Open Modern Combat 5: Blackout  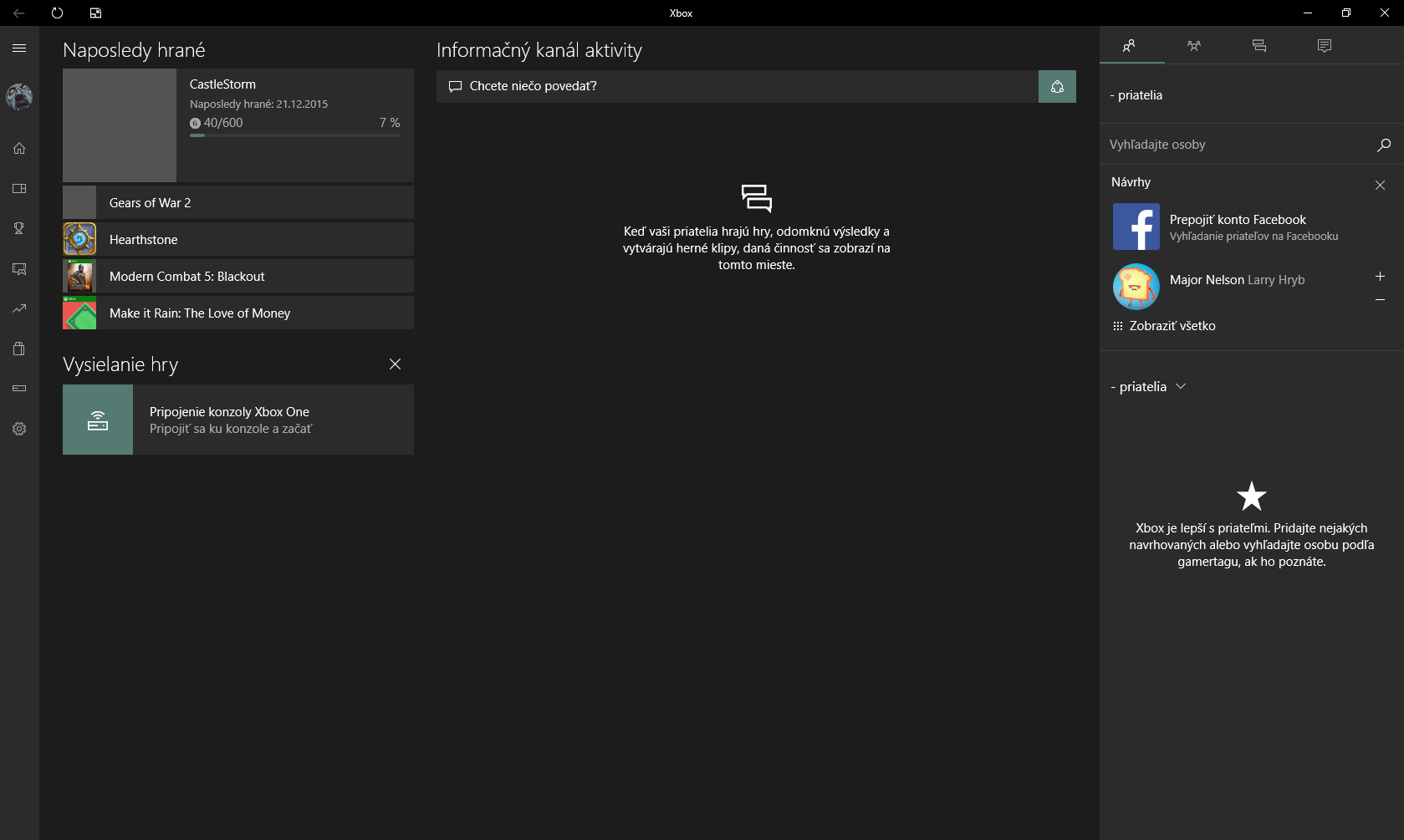[x=238, y=276]
